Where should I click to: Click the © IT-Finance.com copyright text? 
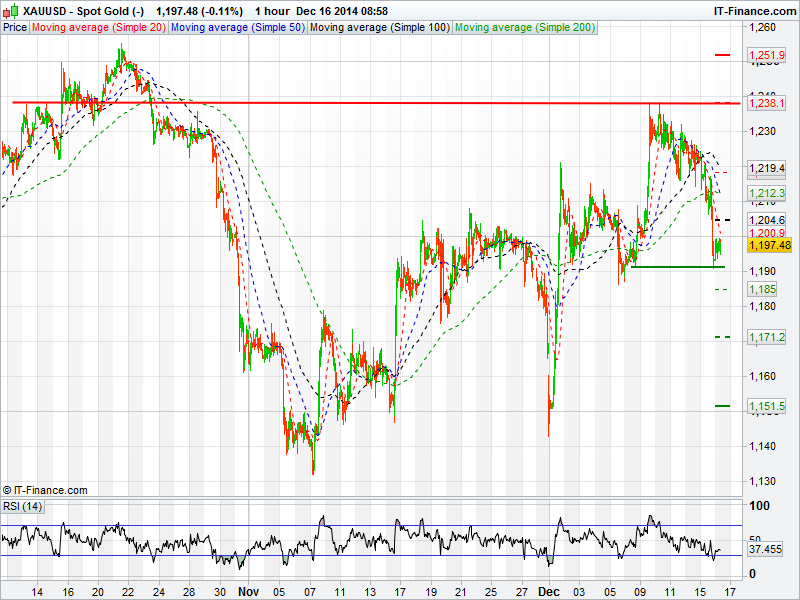pos(45,490)
